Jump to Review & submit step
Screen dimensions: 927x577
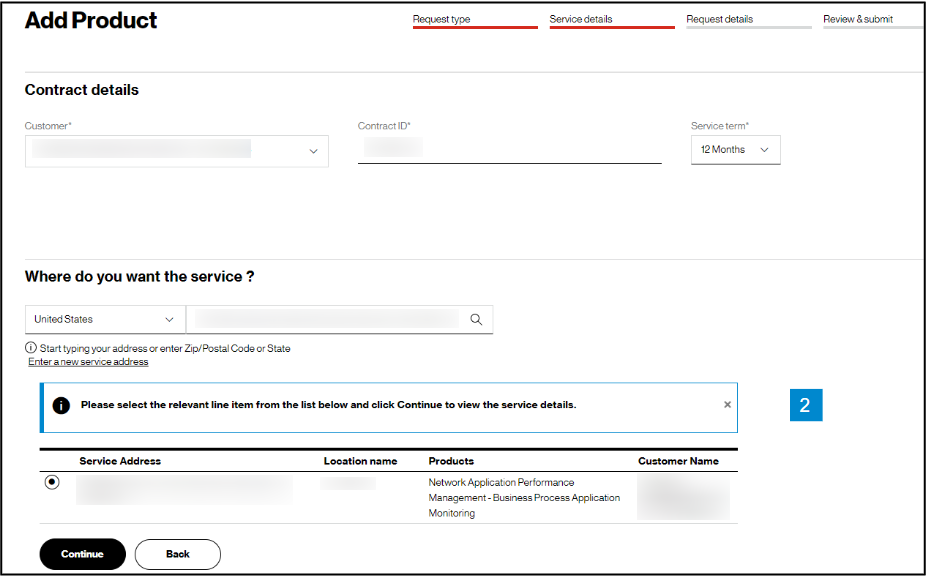point(858,19)
